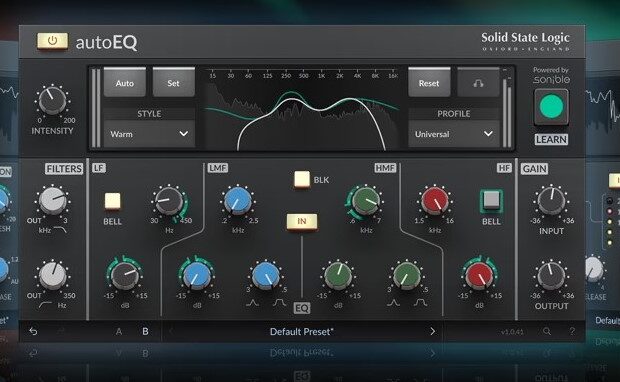The width and height of the screenshot is (620, 382).
Task: Click the OUTPUT gain knob
Action: pyautogui.click(x=551, y=275)
